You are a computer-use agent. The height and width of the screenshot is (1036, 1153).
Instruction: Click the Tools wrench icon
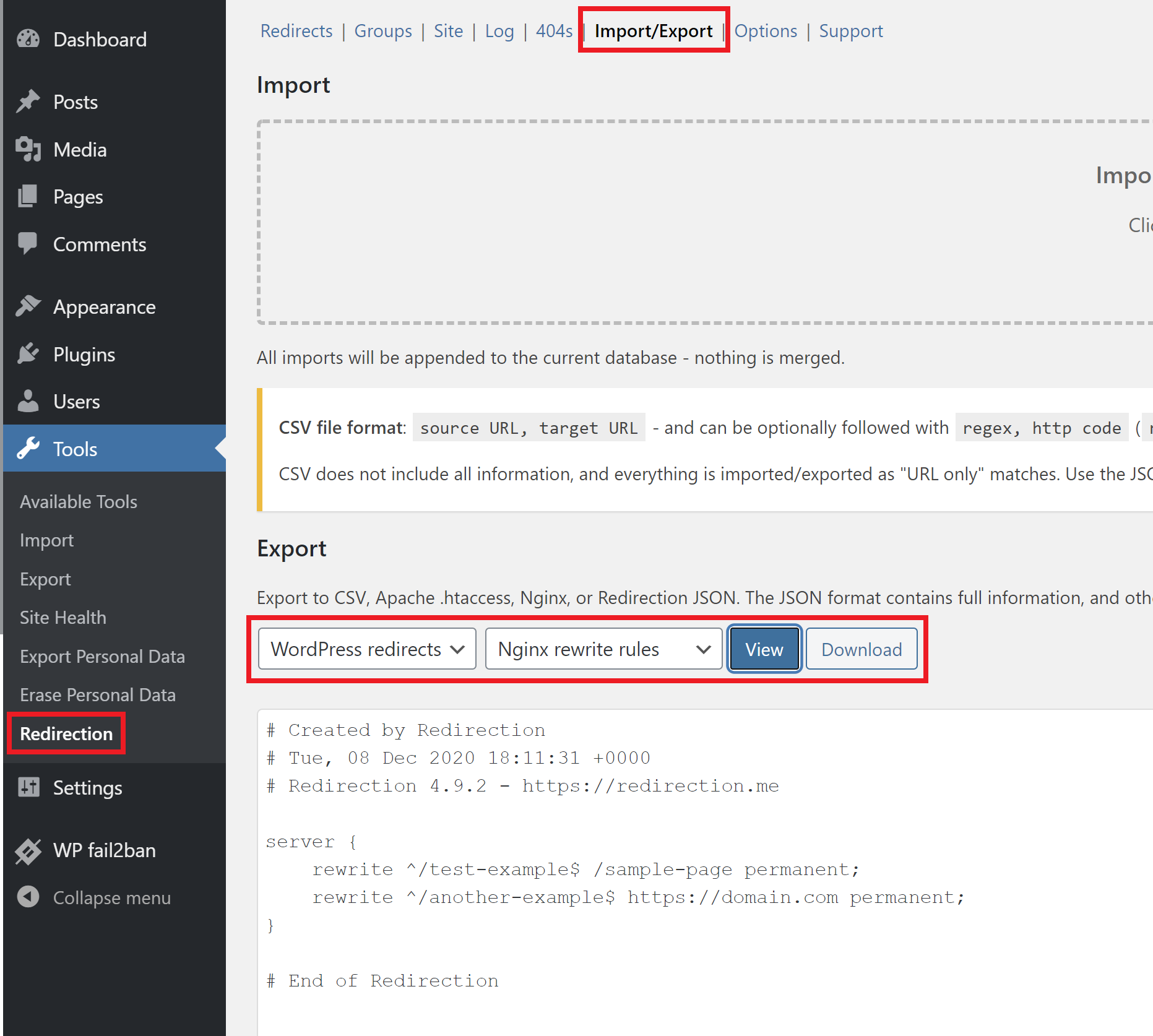click(28, 449)
